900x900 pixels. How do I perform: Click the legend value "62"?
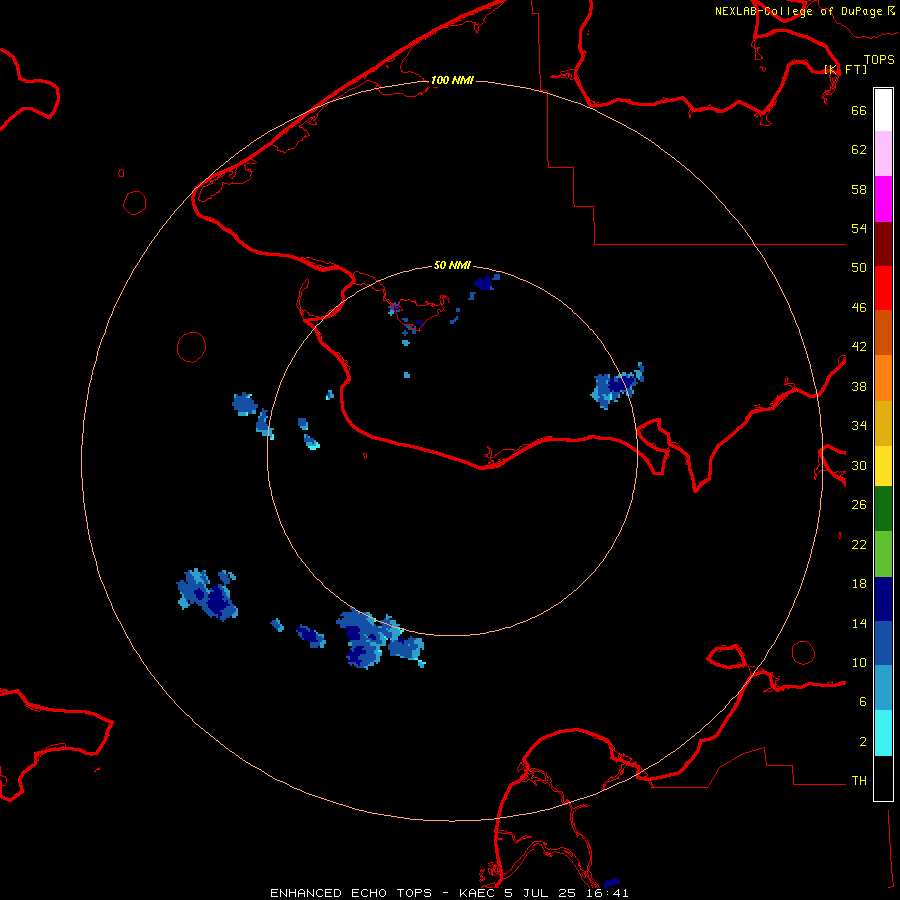tap(859, 150)
